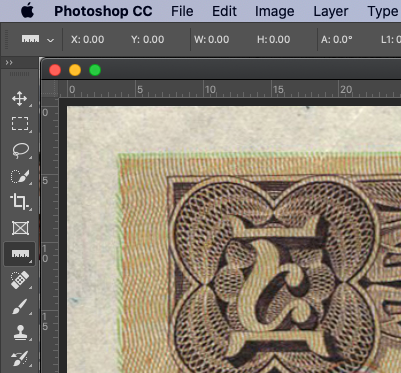Viewport: 401px width, 373px height.
Task: Click the vertical ruler at mark 5
Action: tap(45, 181)
